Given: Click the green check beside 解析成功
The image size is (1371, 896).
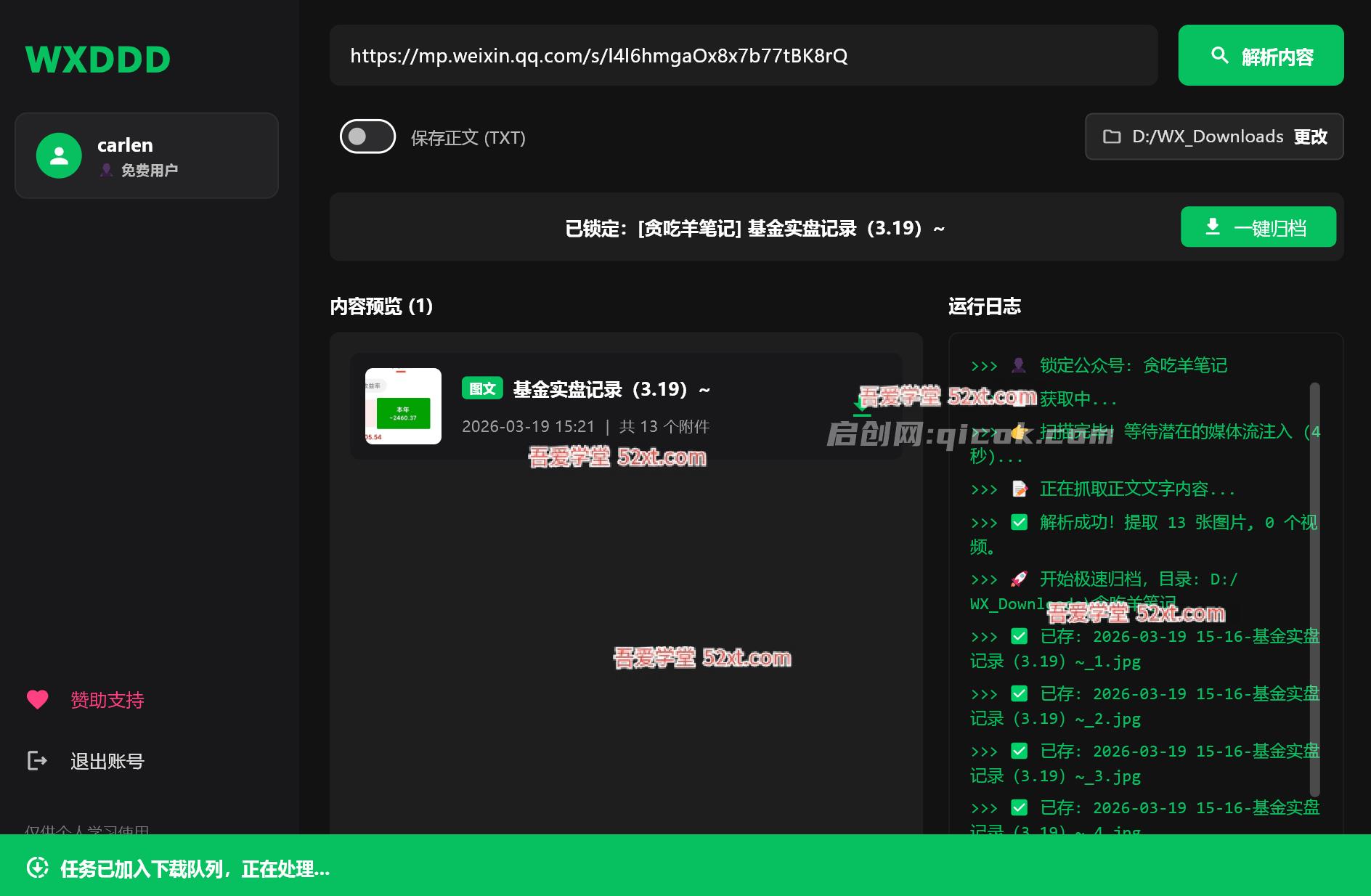Looking at the screenshot, I should coord(1020,522).
